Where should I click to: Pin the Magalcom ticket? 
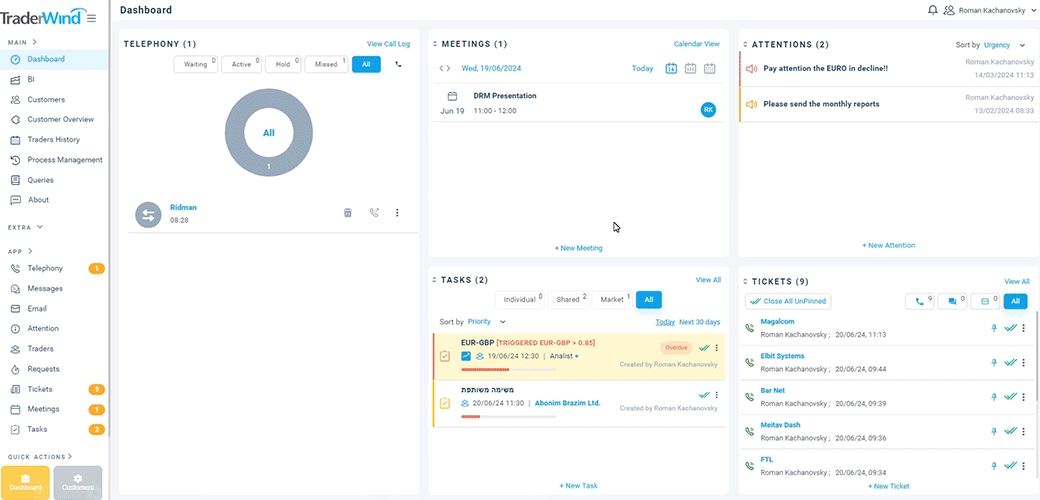994,328
